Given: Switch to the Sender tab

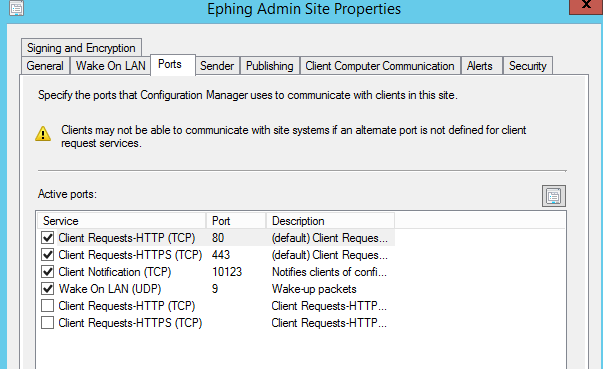Looking at the screenshot, I should click(x=217, y=66).
